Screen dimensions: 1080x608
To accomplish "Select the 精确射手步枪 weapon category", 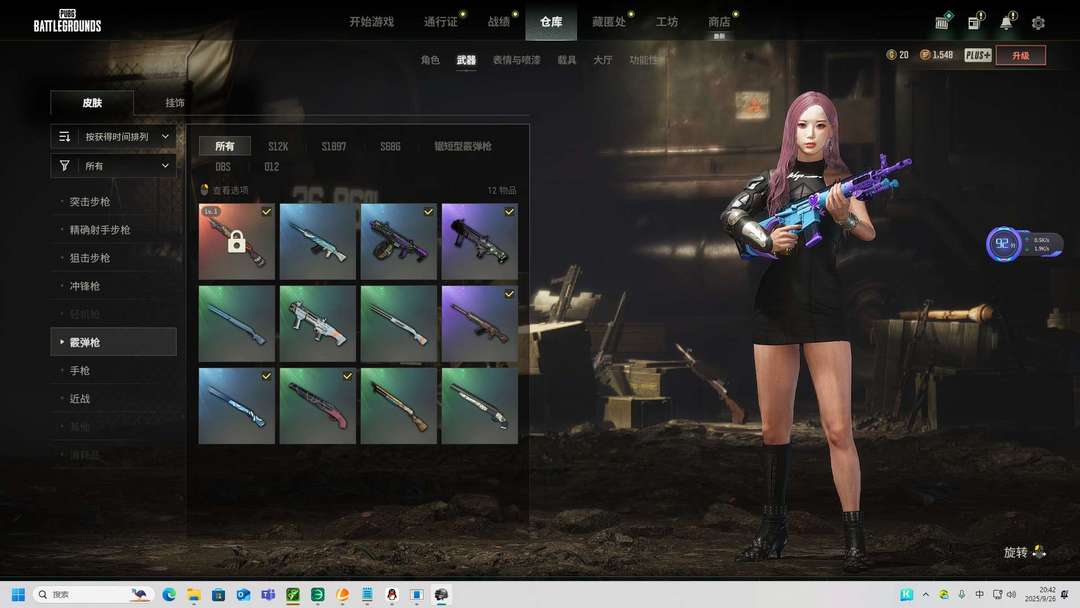I will point(100,230).
